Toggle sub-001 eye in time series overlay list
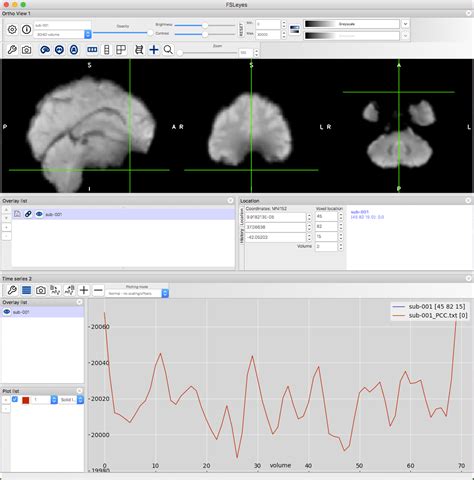Viewport: 474px width, 480px height. coord(7,312)
